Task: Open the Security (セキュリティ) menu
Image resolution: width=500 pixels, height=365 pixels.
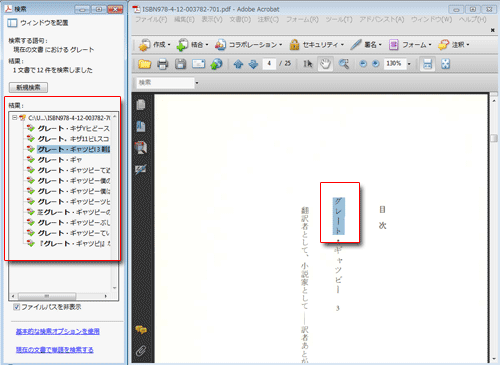Action: [x=316, y=45]
